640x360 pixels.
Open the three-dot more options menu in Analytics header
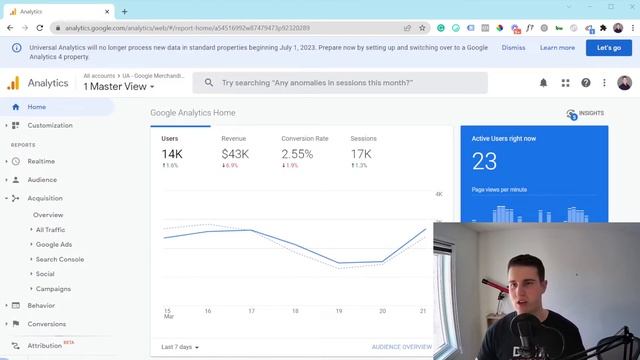pyautogui.click(x=604, y=83)
